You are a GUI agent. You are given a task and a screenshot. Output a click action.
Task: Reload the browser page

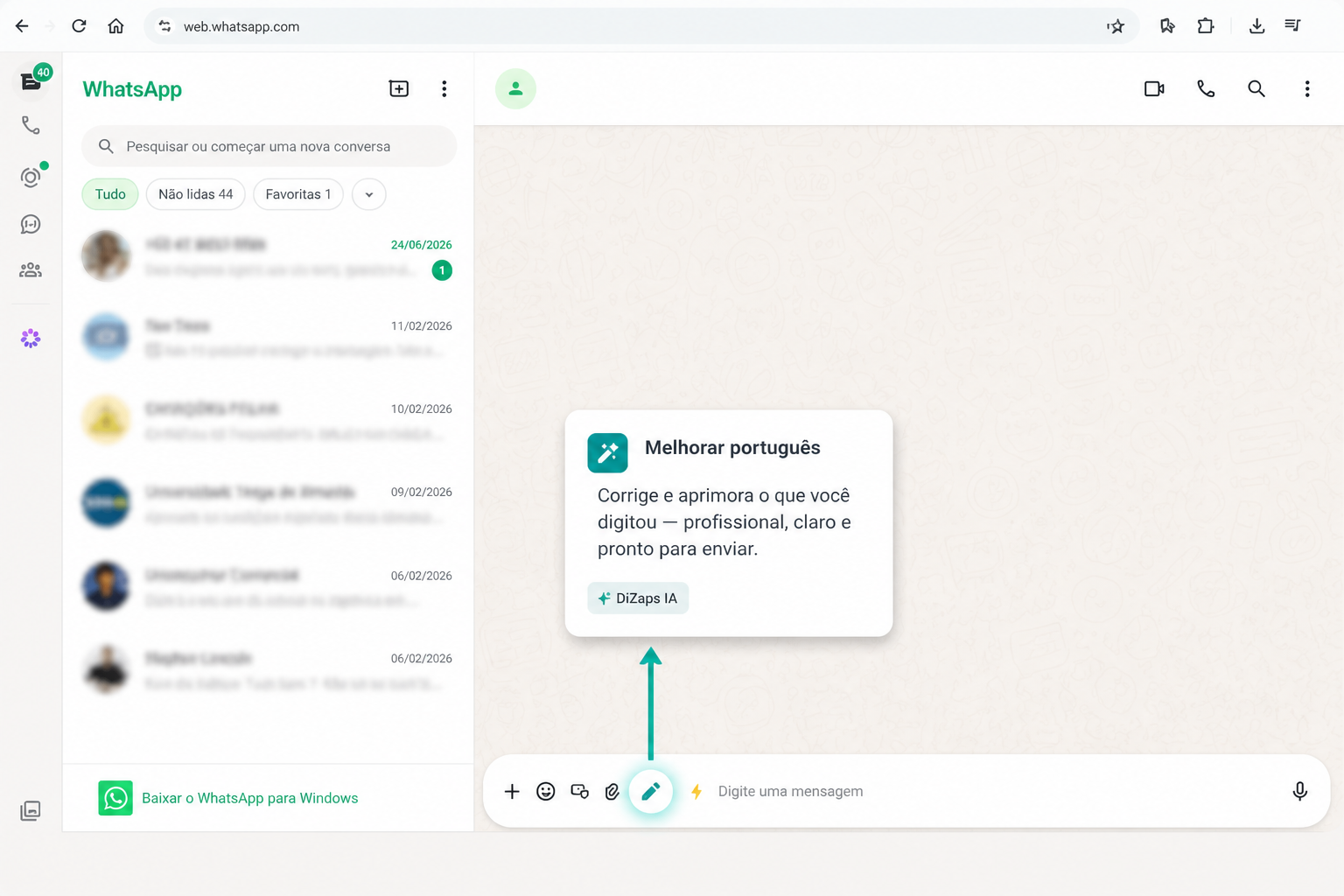[79, 26]
